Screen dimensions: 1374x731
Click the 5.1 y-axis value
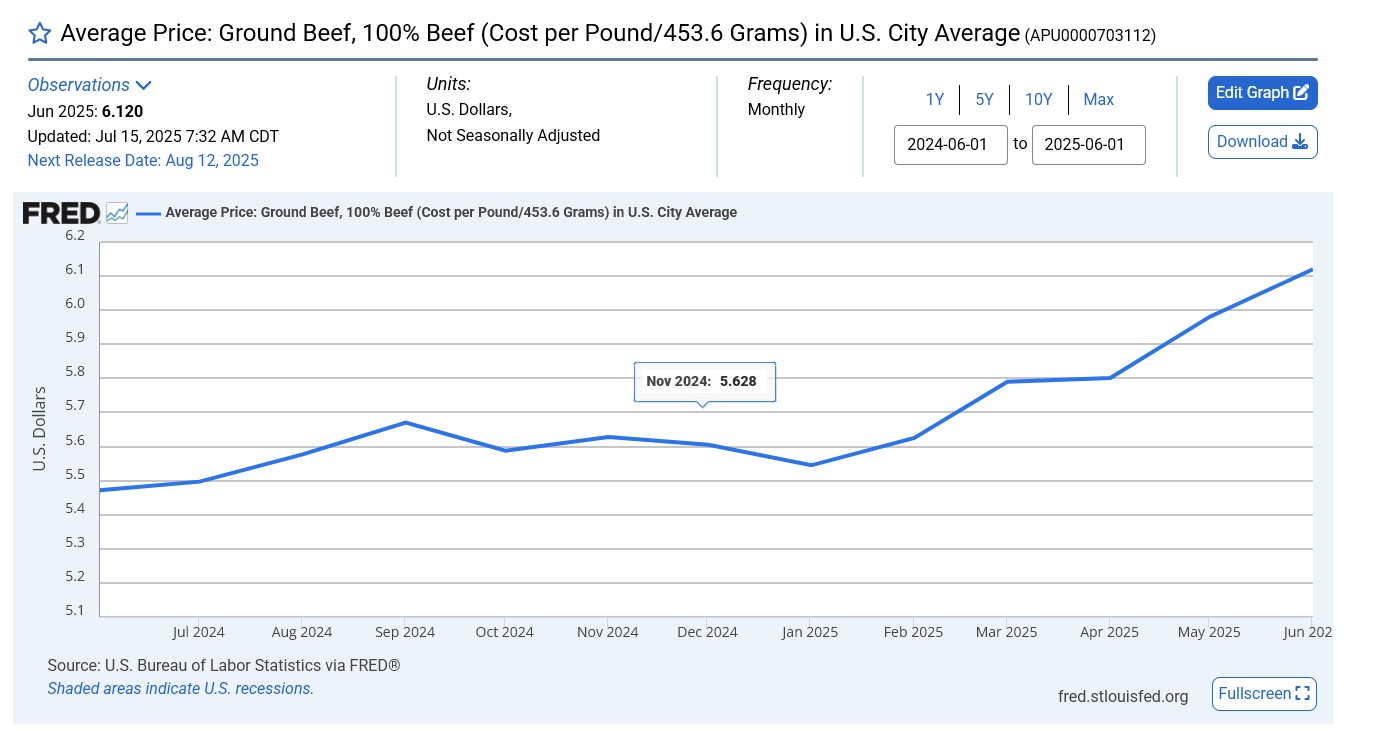[x=75, y=611]
